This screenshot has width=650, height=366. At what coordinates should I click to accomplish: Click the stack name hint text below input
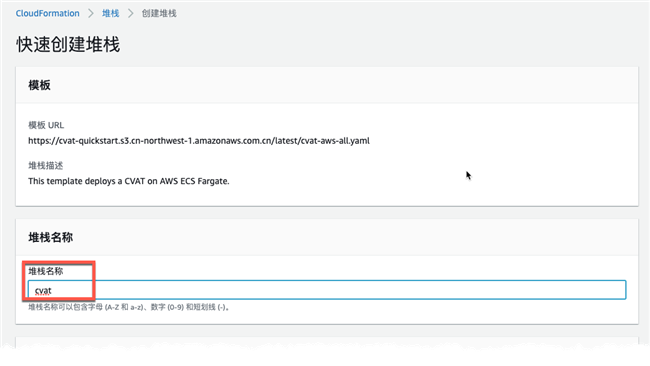(x=129, y=307)
